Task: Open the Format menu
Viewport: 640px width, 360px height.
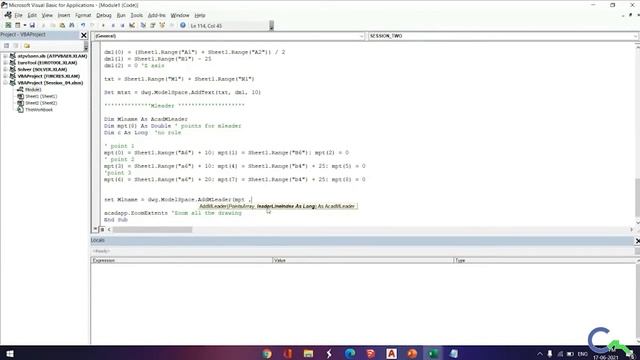Action: pos(83,15)
